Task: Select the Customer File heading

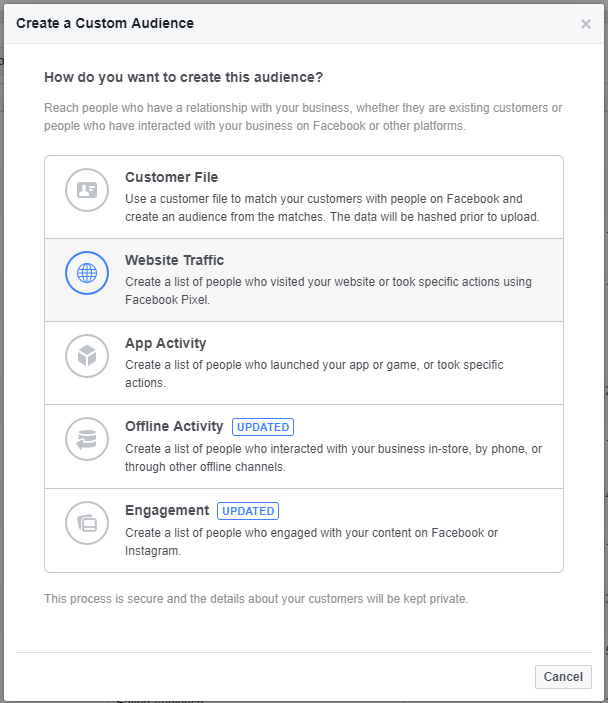Action: [x=171, y=178]
